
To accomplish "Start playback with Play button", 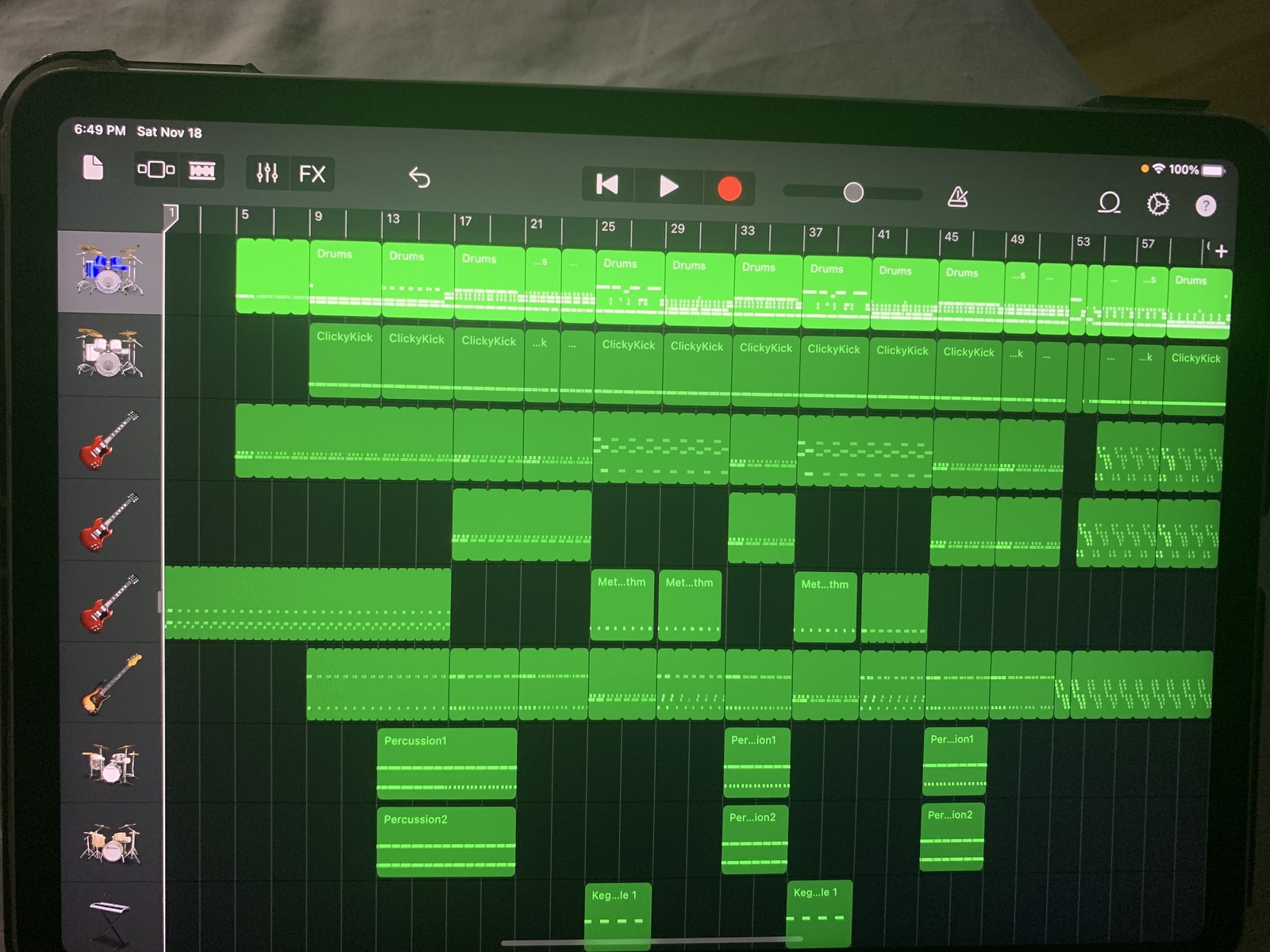I will [668, 186].
